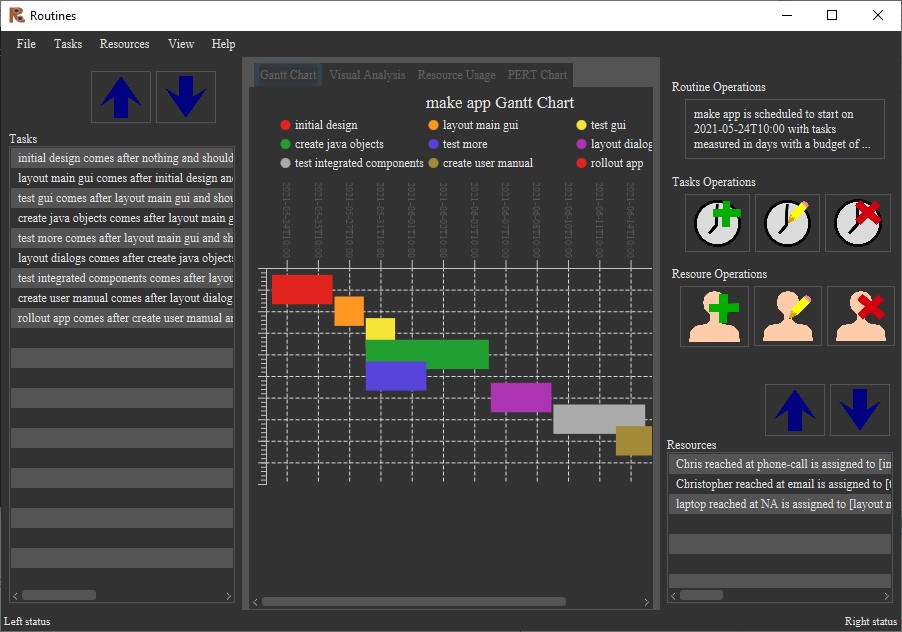Screen dimensions: 902x632
Task: Click the 'Right status' status bar text
Action: coord(870,622)
